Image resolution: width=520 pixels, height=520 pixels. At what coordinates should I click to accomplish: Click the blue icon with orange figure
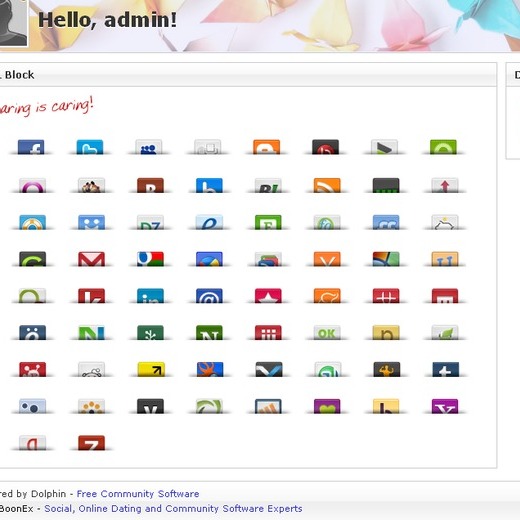tap(210, 370)
